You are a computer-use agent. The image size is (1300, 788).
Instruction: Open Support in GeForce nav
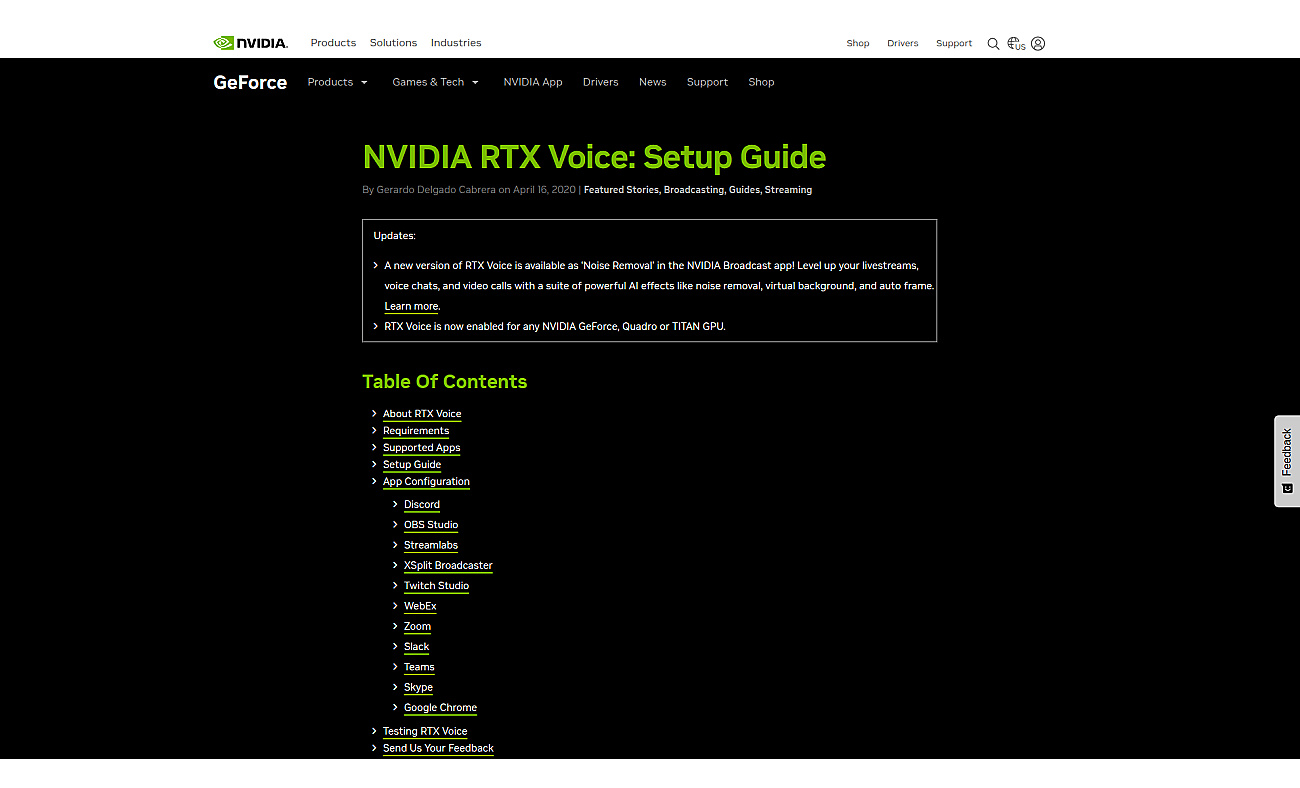pyautogui.click(x=707, y=82)
